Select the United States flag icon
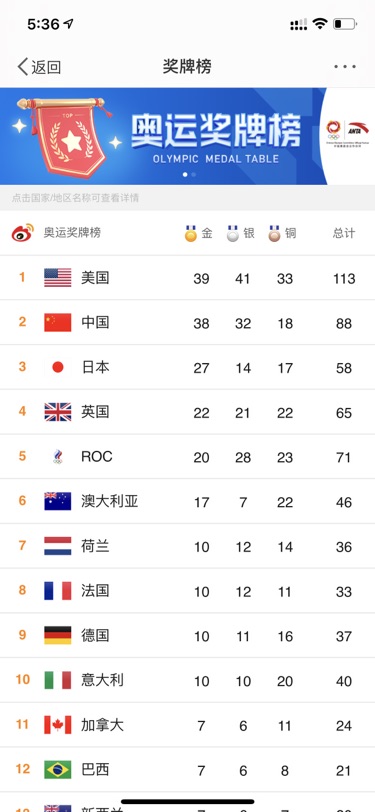 click(57, 278)
